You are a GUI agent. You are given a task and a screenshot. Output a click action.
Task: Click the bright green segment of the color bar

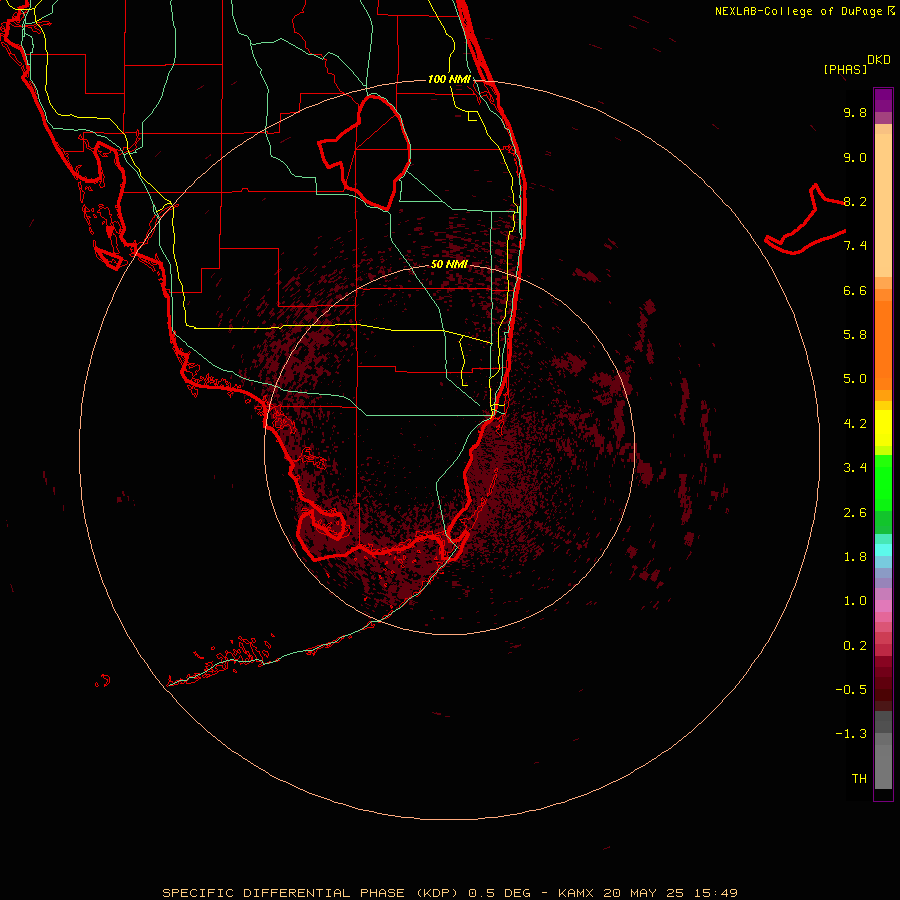tap(883, 482)
